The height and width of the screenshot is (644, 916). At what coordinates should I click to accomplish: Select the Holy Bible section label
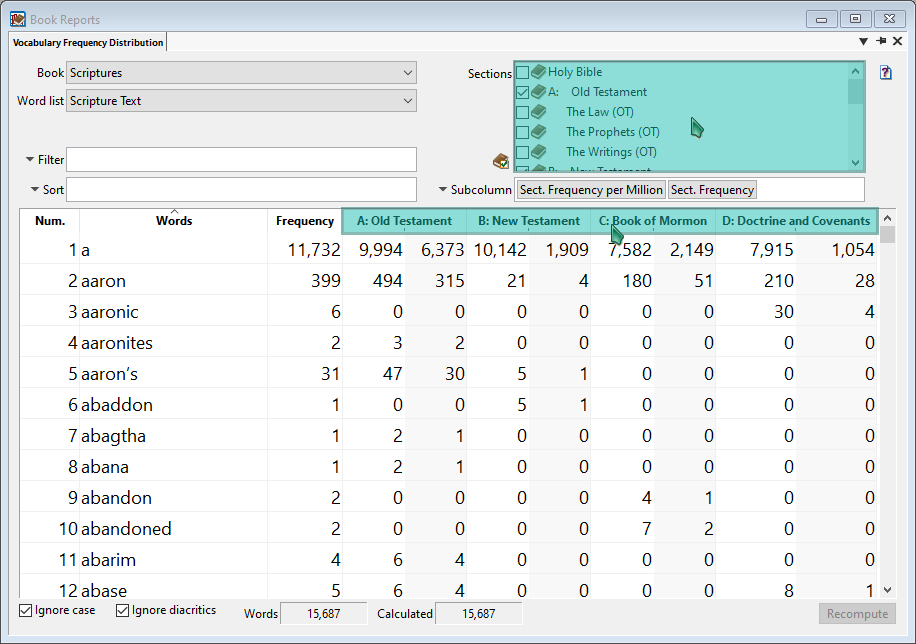(575, 72)
